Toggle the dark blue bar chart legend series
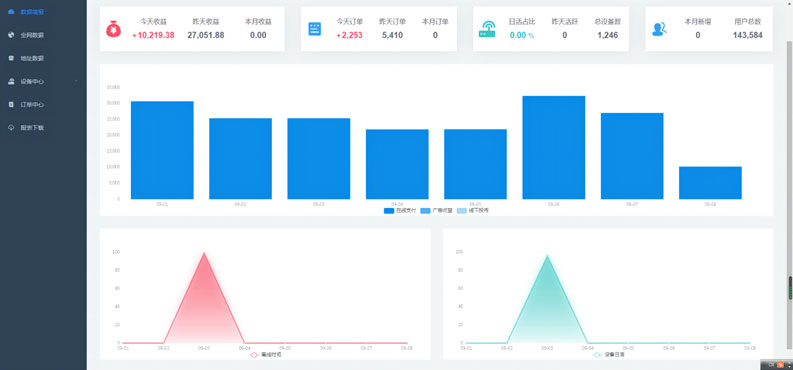The image size is (793, 370). click(x=389, y=211)
